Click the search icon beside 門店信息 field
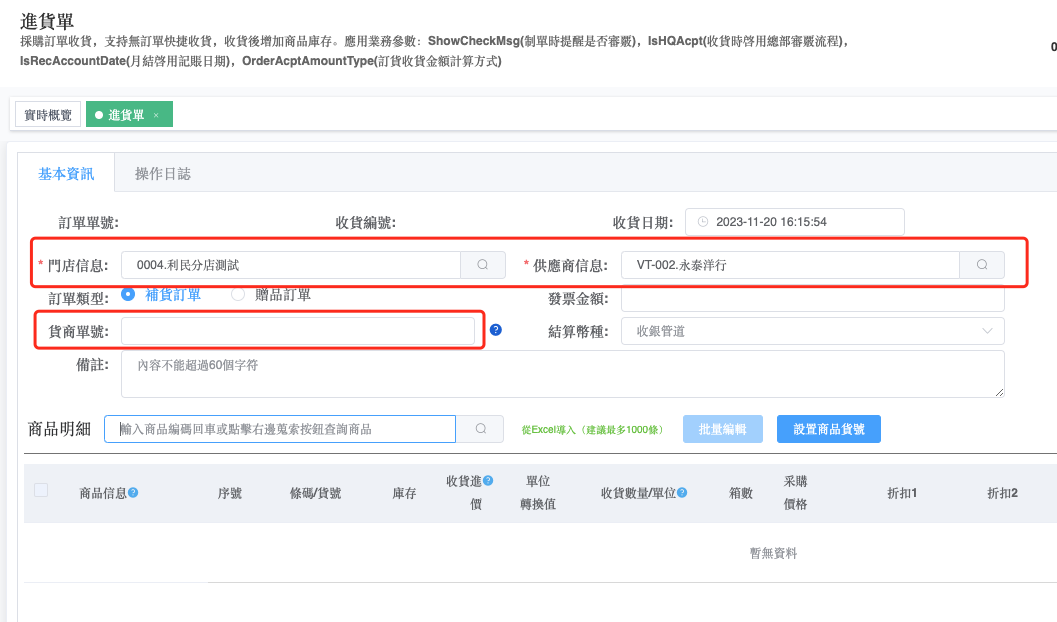 click(482, 265)
